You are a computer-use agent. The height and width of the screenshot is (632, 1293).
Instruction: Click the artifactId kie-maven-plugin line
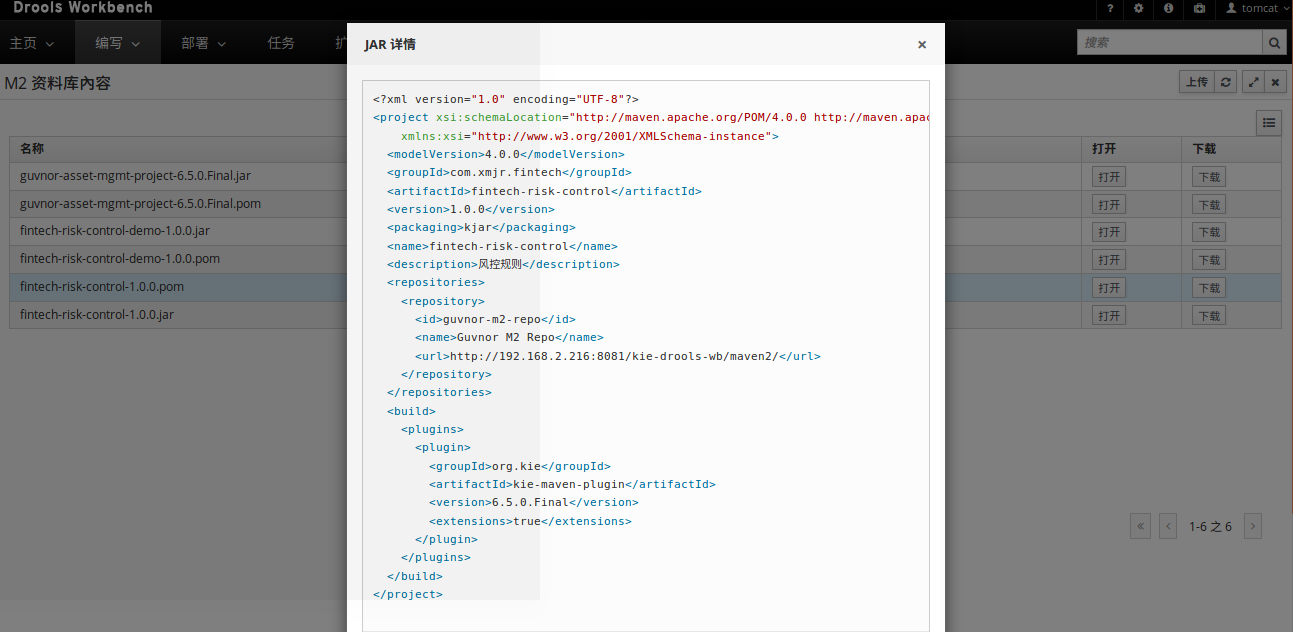tap(572, 484)
